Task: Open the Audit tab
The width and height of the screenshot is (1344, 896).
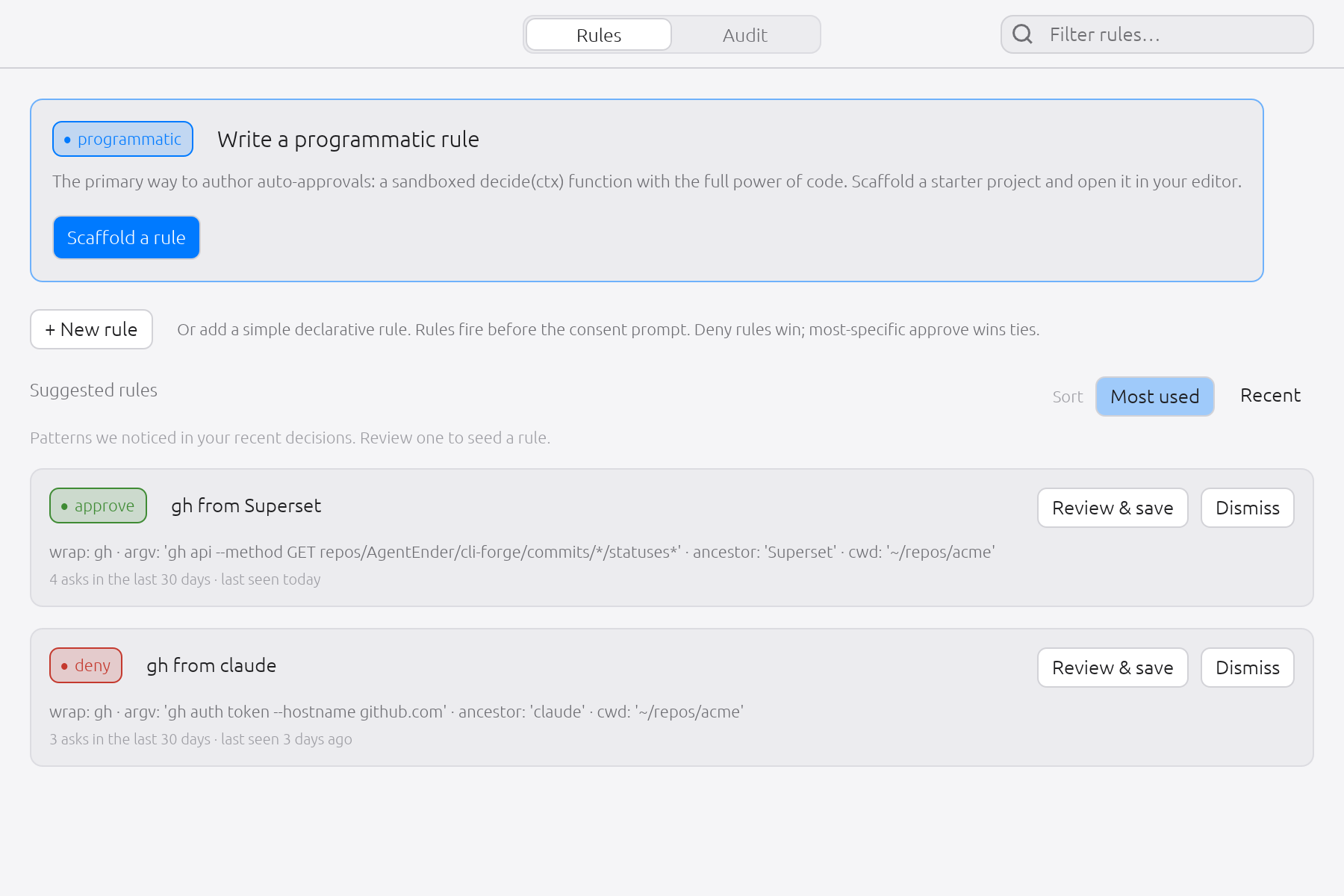Action: click(744, 34)
